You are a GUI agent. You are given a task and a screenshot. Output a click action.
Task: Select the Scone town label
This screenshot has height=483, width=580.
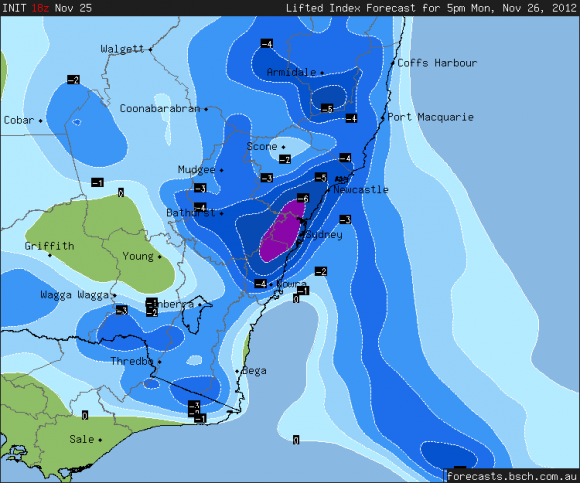point(262,146)
